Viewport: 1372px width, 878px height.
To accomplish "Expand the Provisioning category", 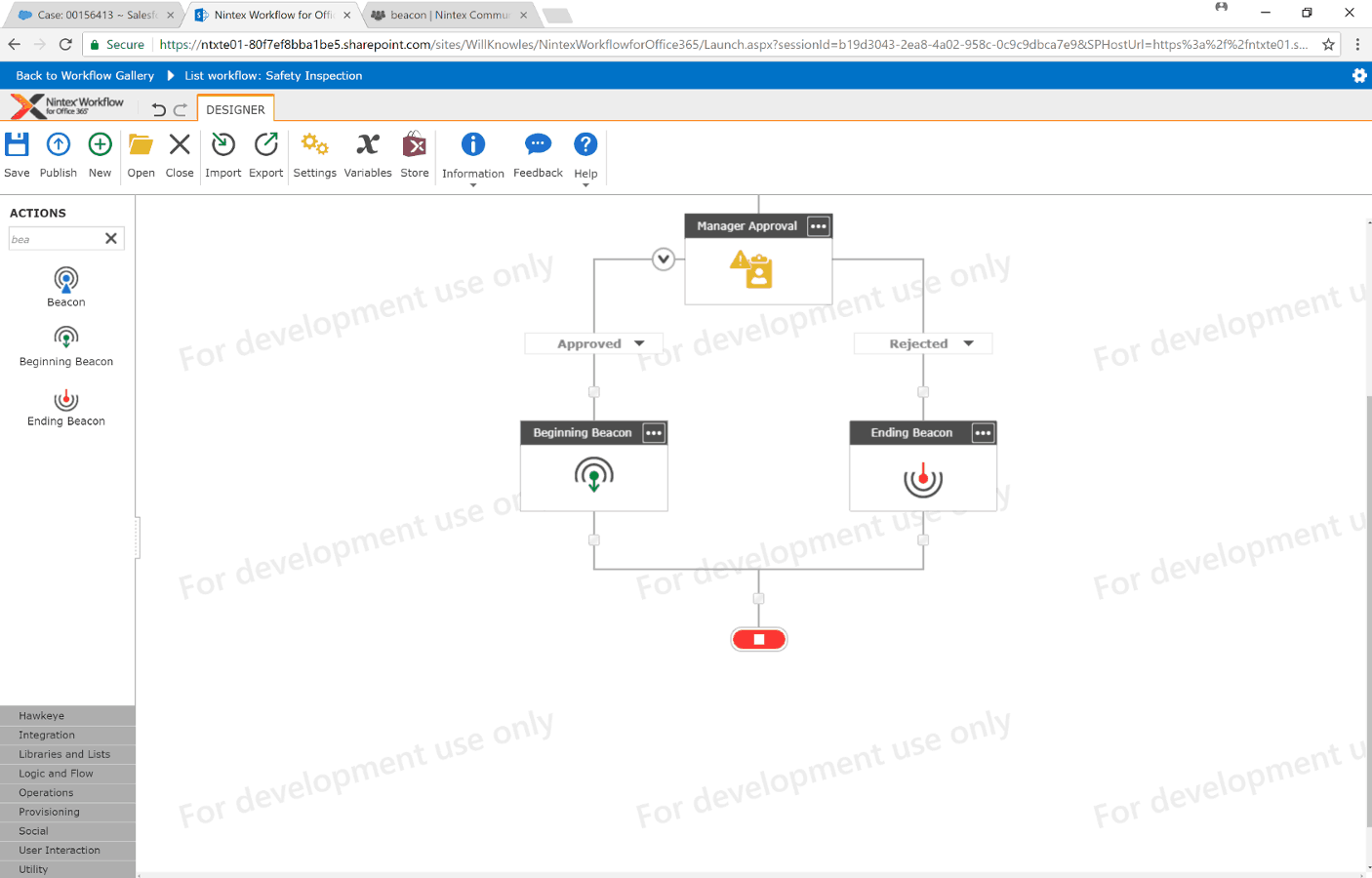I will (67, 812).
